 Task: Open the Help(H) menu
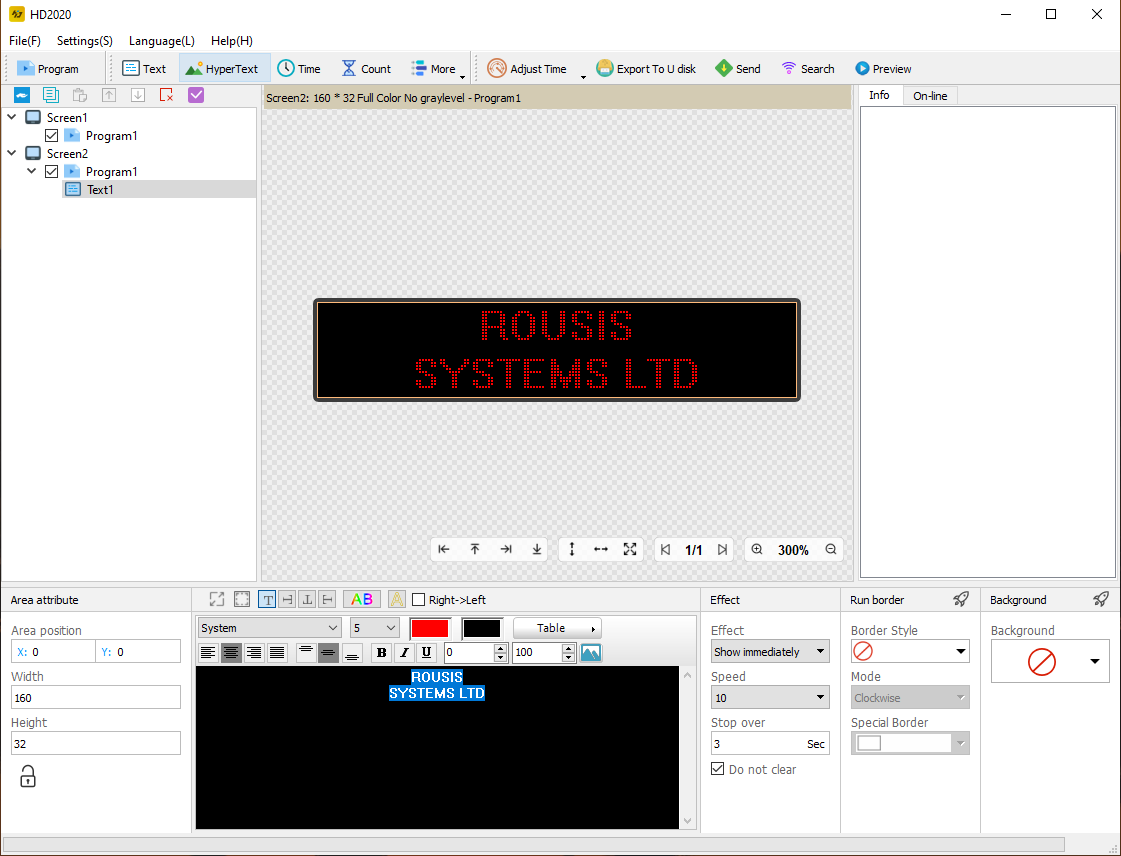coord(232,41)
